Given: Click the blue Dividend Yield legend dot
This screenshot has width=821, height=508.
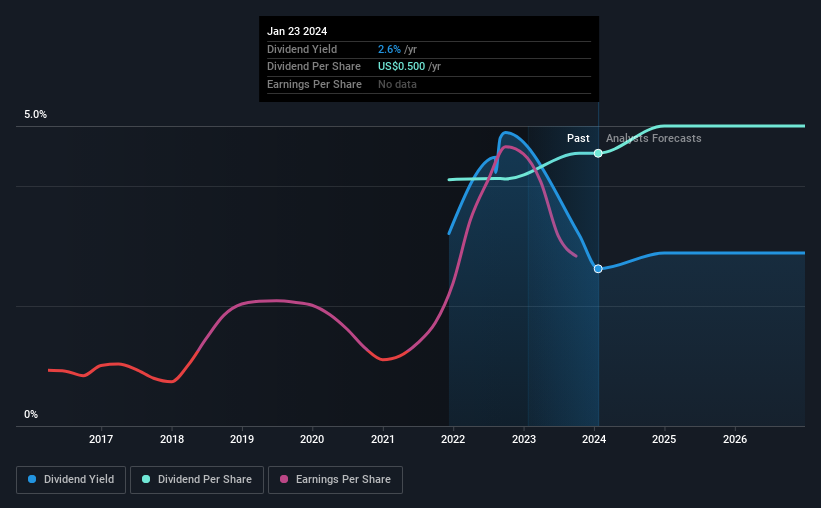Looking at the screenshot, I should (32, 479).
